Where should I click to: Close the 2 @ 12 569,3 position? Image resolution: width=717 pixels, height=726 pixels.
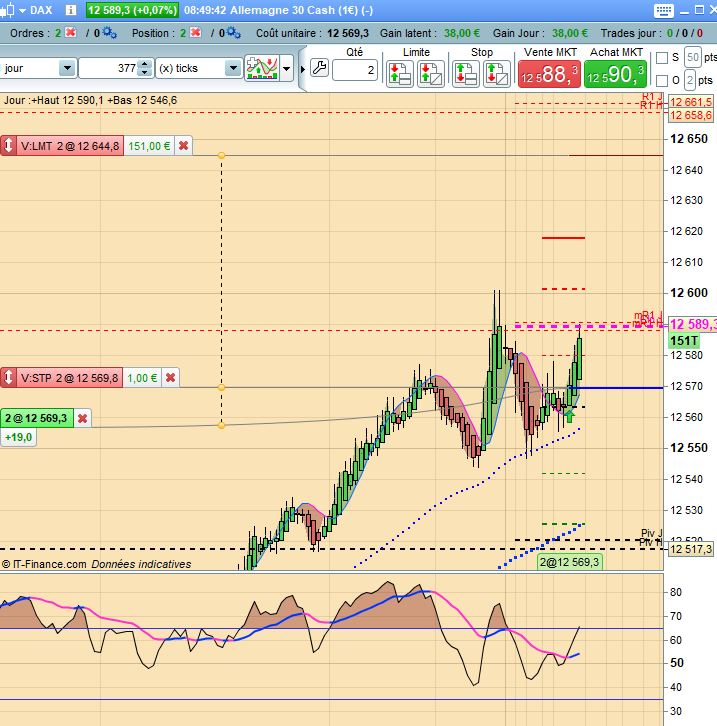(x=82, y=418)
